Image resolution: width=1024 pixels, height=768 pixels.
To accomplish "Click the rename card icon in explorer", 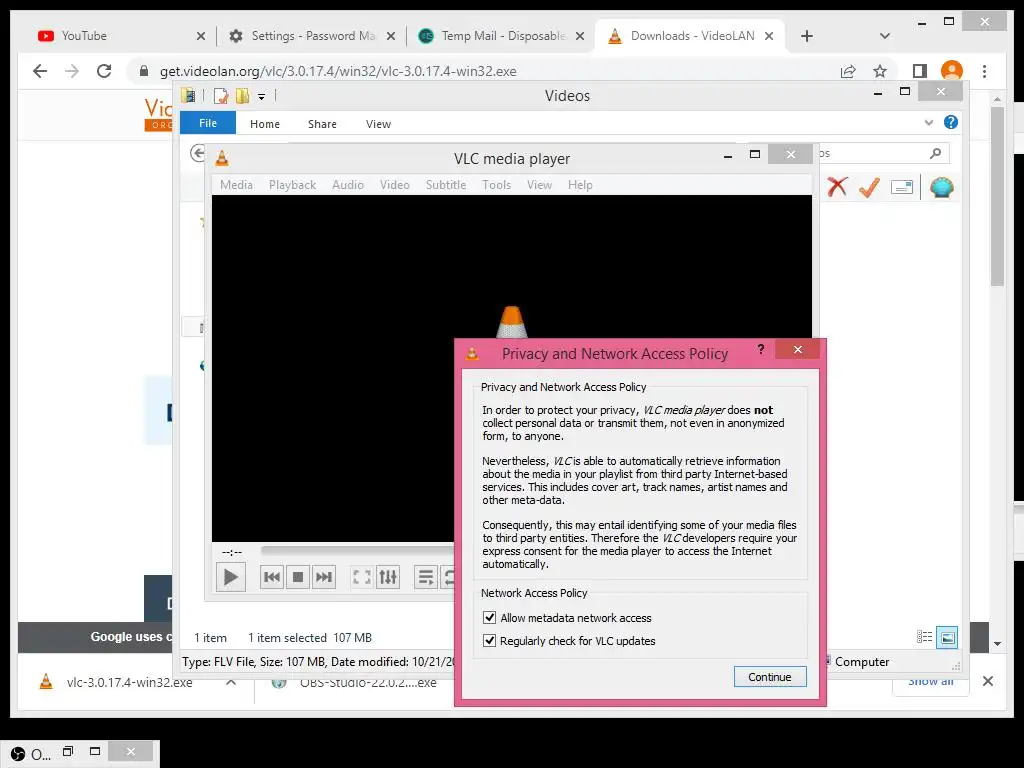I will tap(902, 187).
